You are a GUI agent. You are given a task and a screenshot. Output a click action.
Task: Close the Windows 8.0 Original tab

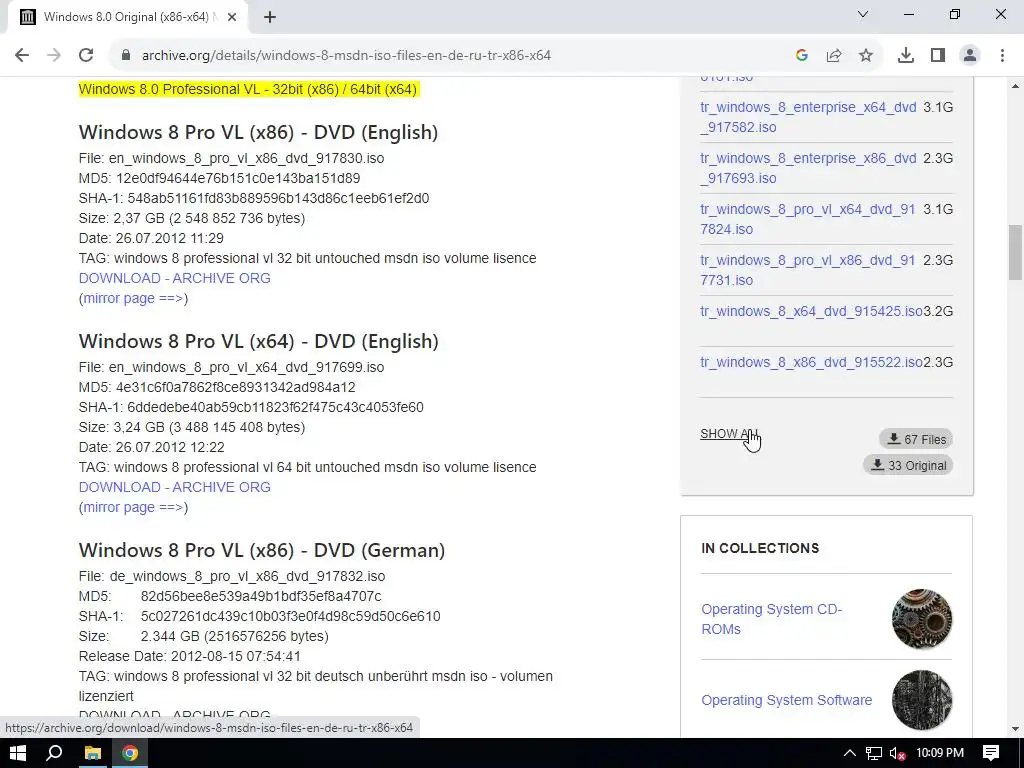point(232,18)
